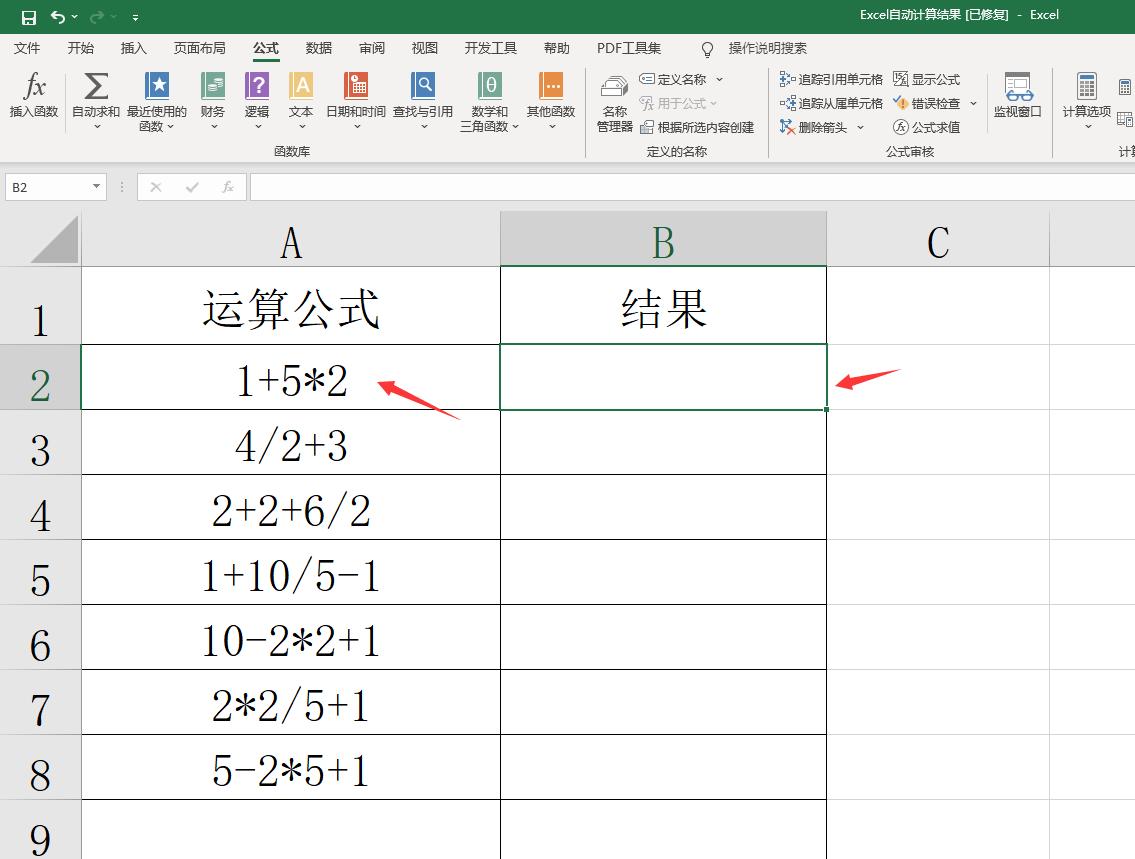Click 追踪从属单元格 button
The image size is (1135, 859).
click(831, 103)
